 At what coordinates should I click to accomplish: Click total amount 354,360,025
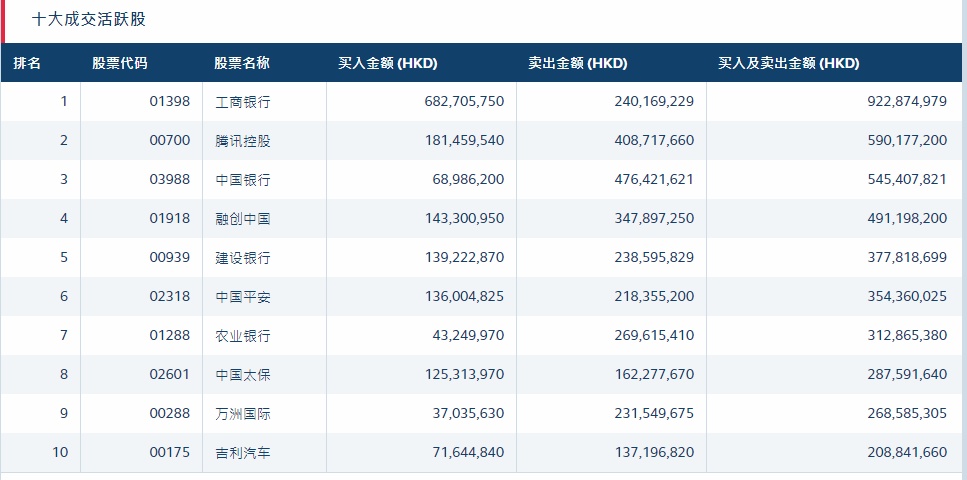[x=907, y=296]
